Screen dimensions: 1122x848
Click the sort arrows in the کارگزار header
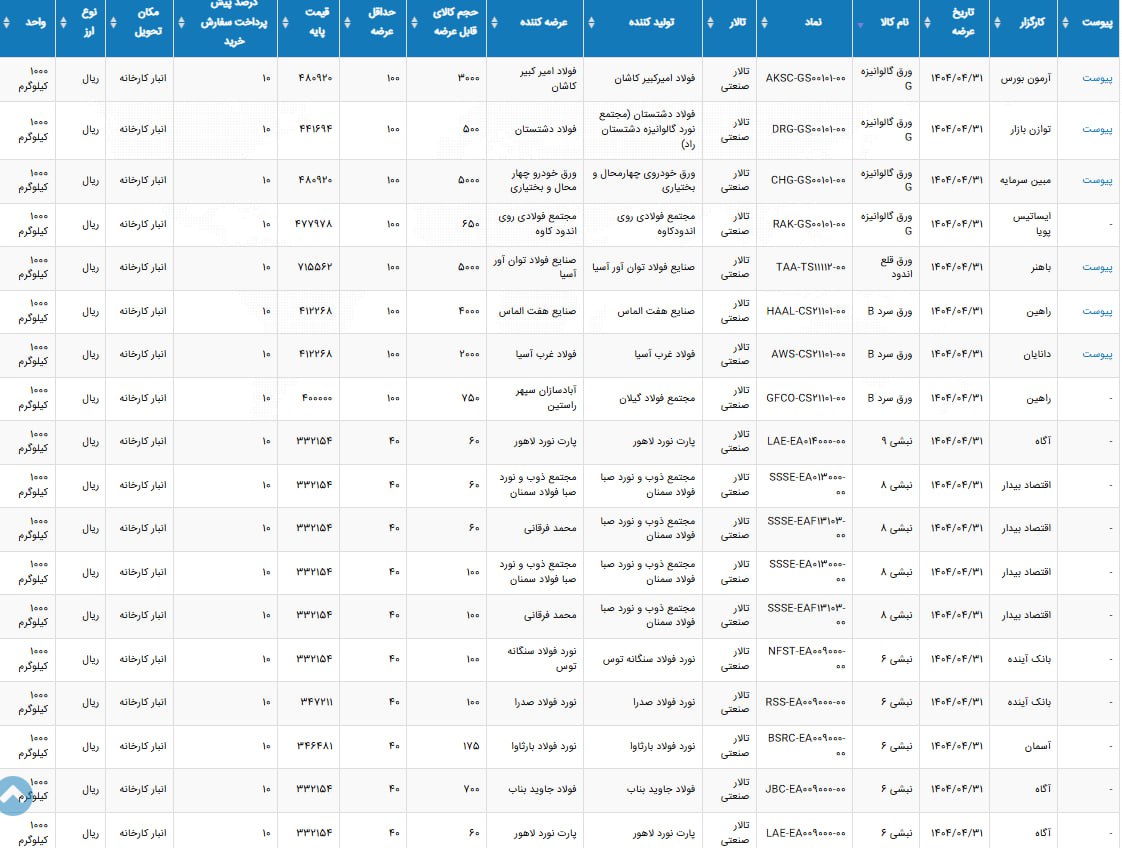(x=997, y=22)
